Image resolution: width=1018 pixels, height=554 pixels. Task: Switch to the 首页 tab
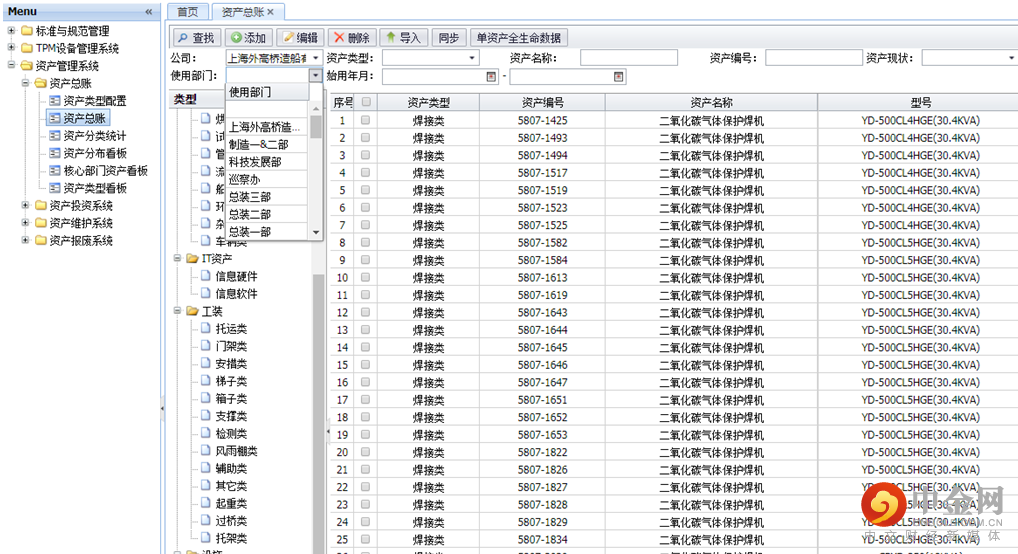tap(187, 11)
